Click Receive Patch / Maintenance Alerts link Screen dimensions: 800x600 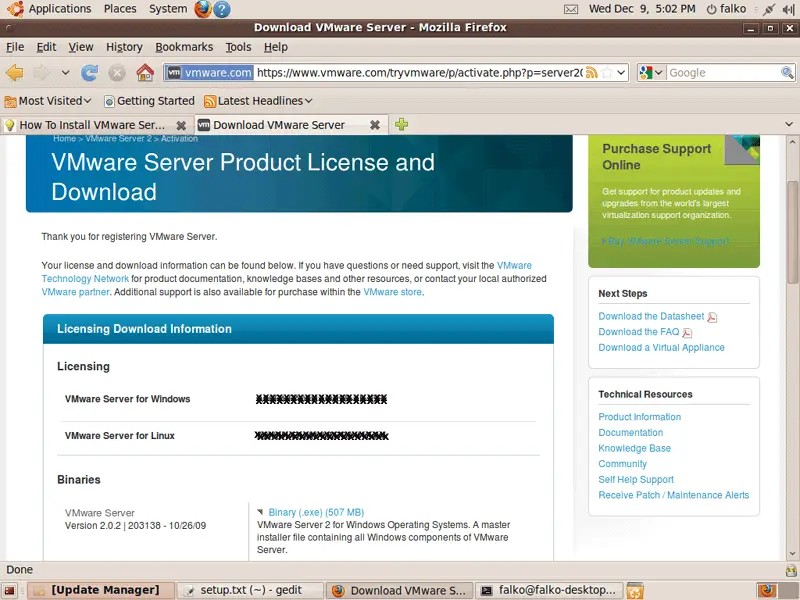pos(674,495)
